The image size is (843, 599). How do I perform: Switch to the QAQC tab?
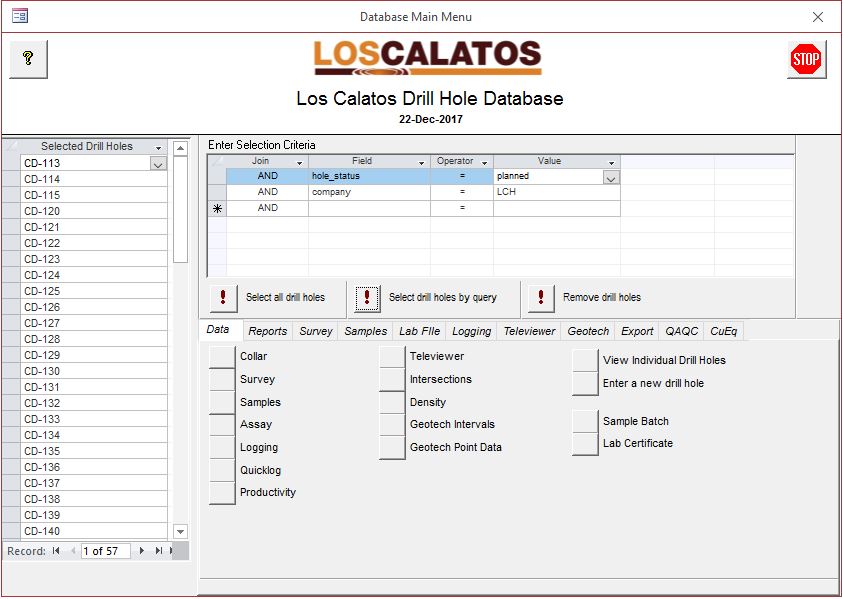point(681,331)
